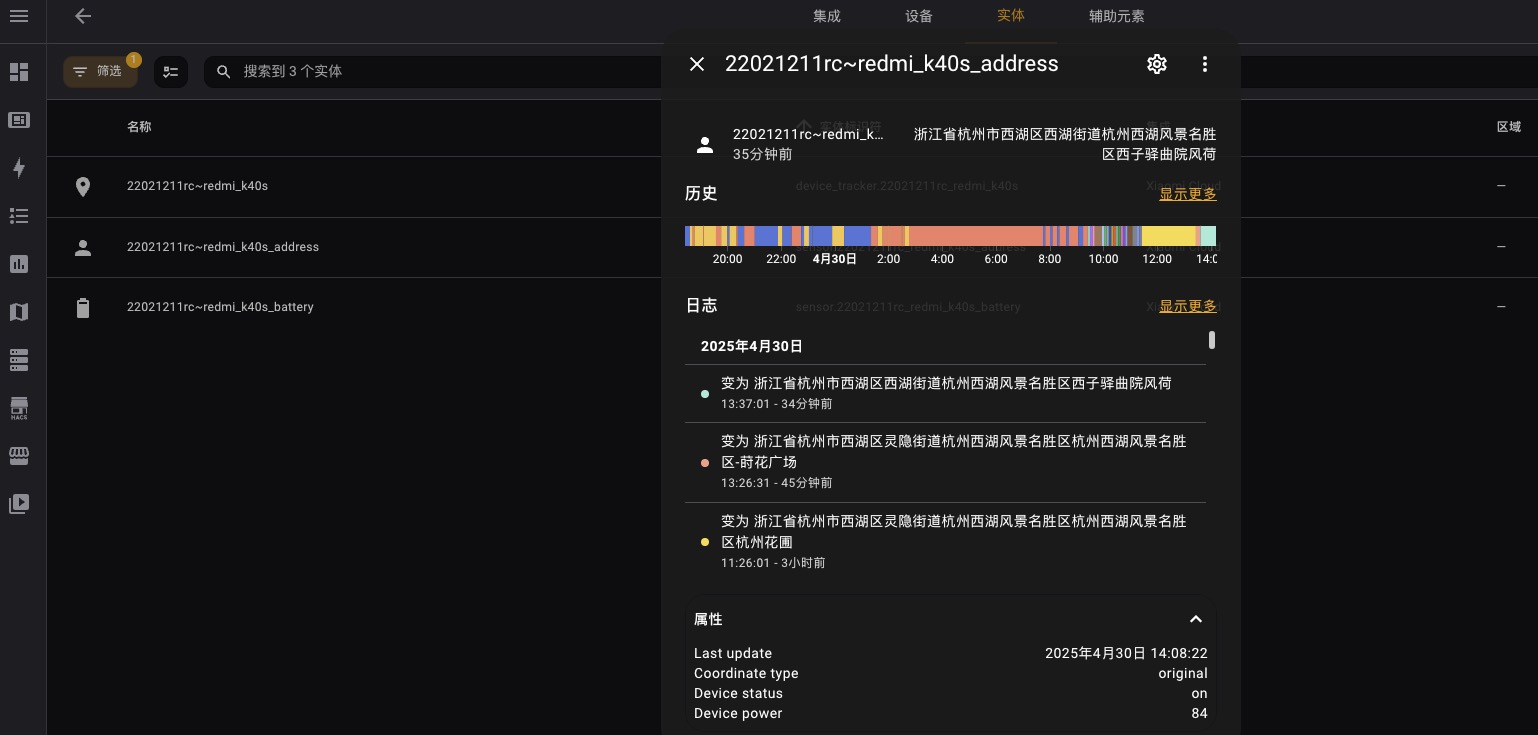
Task: Click the history timeline color bar
Action: 950,236
